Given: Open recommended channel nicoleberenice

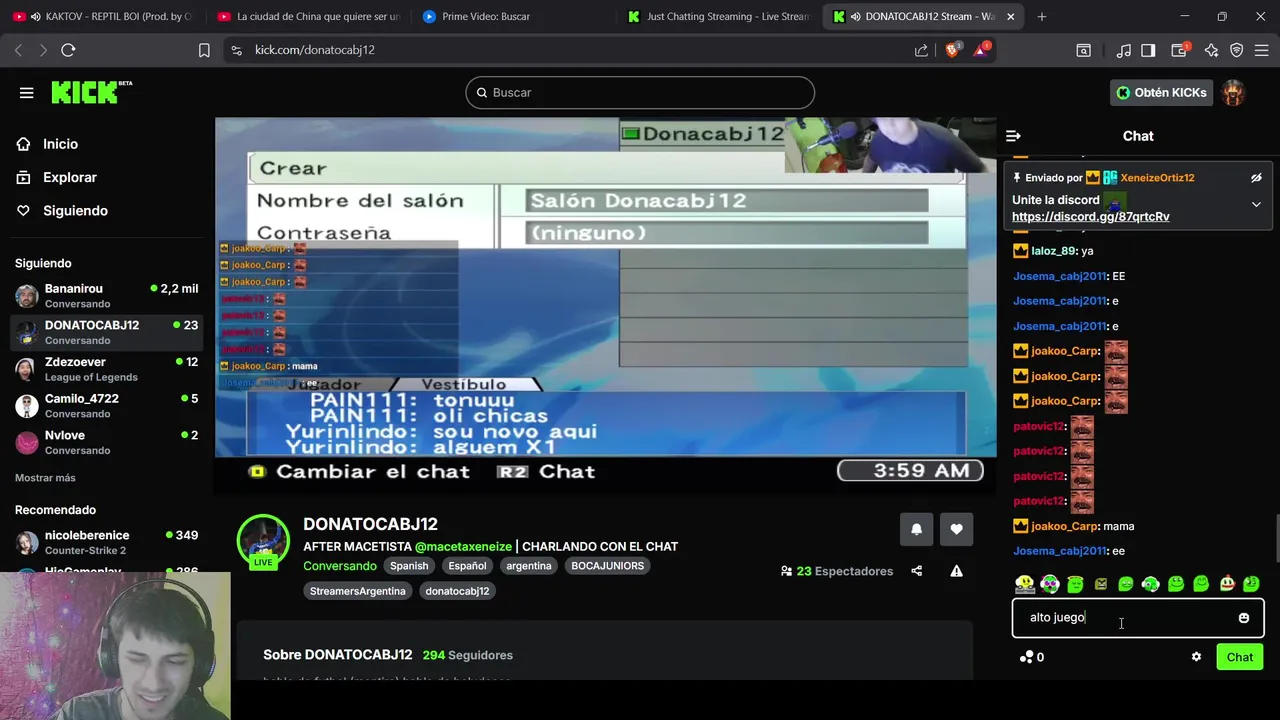Looking at the screenshot, I should tap(106, 543).
